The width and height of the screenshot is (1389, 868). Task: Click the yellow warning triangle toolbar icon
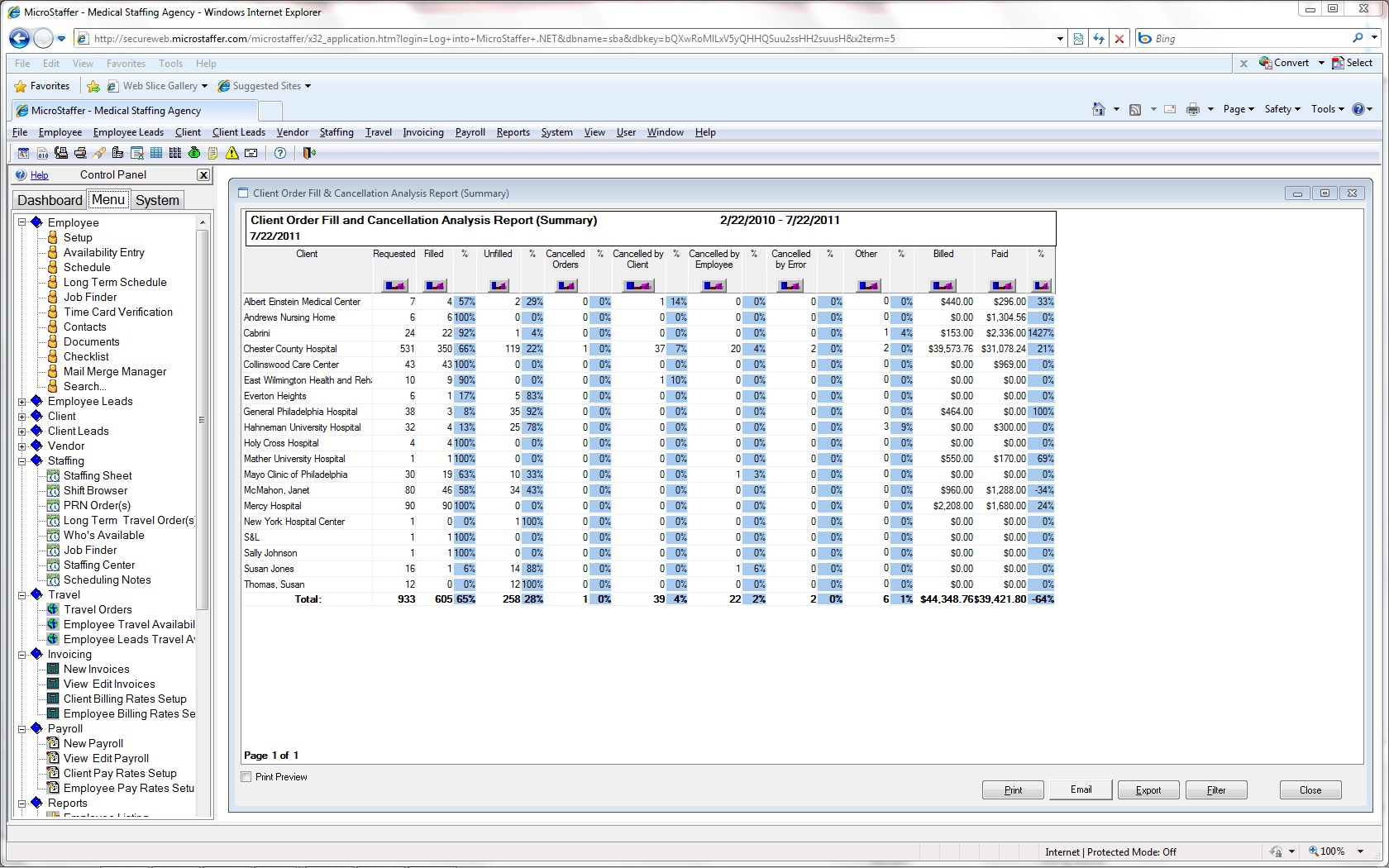point(232,153)
